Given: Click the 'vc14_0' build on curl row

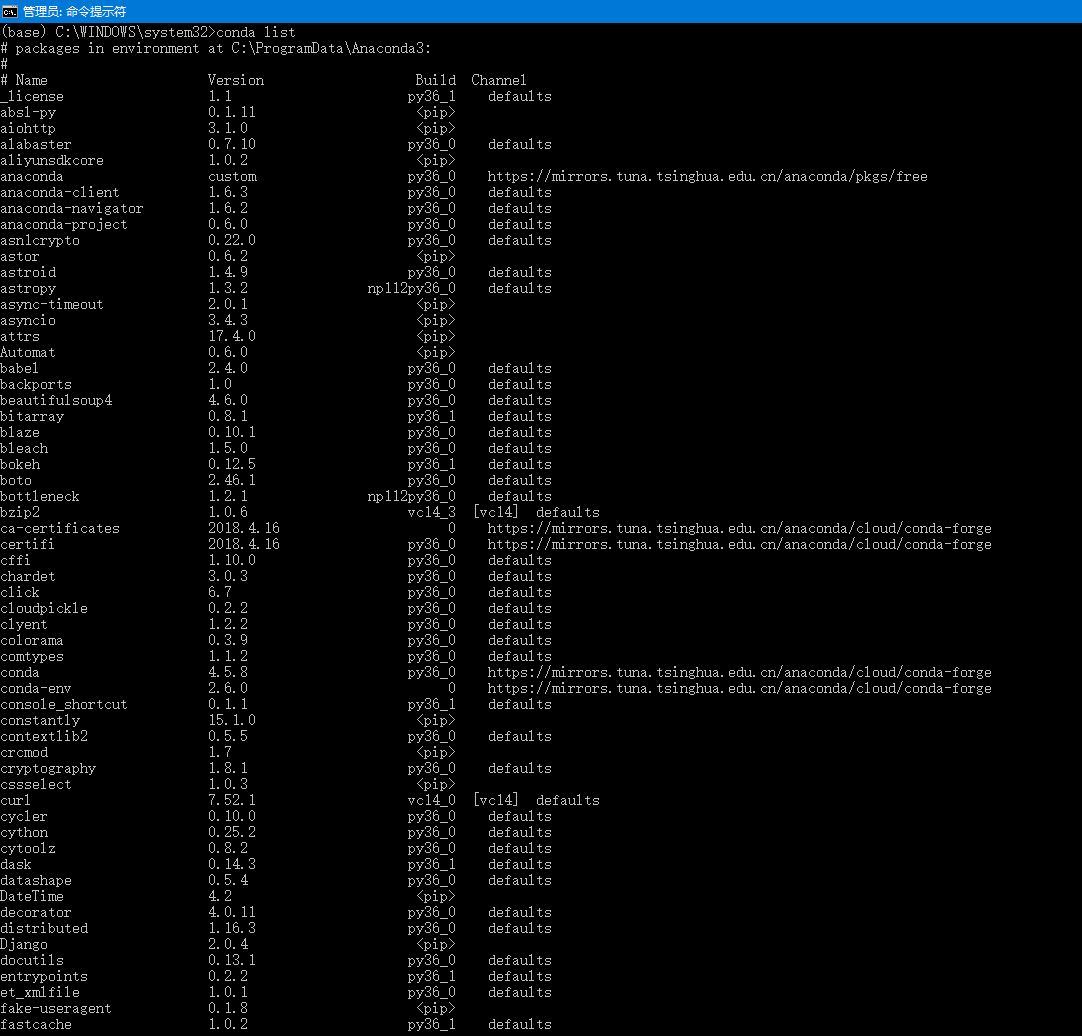Looking at the screenshot, I should click(x=432, y=801).
